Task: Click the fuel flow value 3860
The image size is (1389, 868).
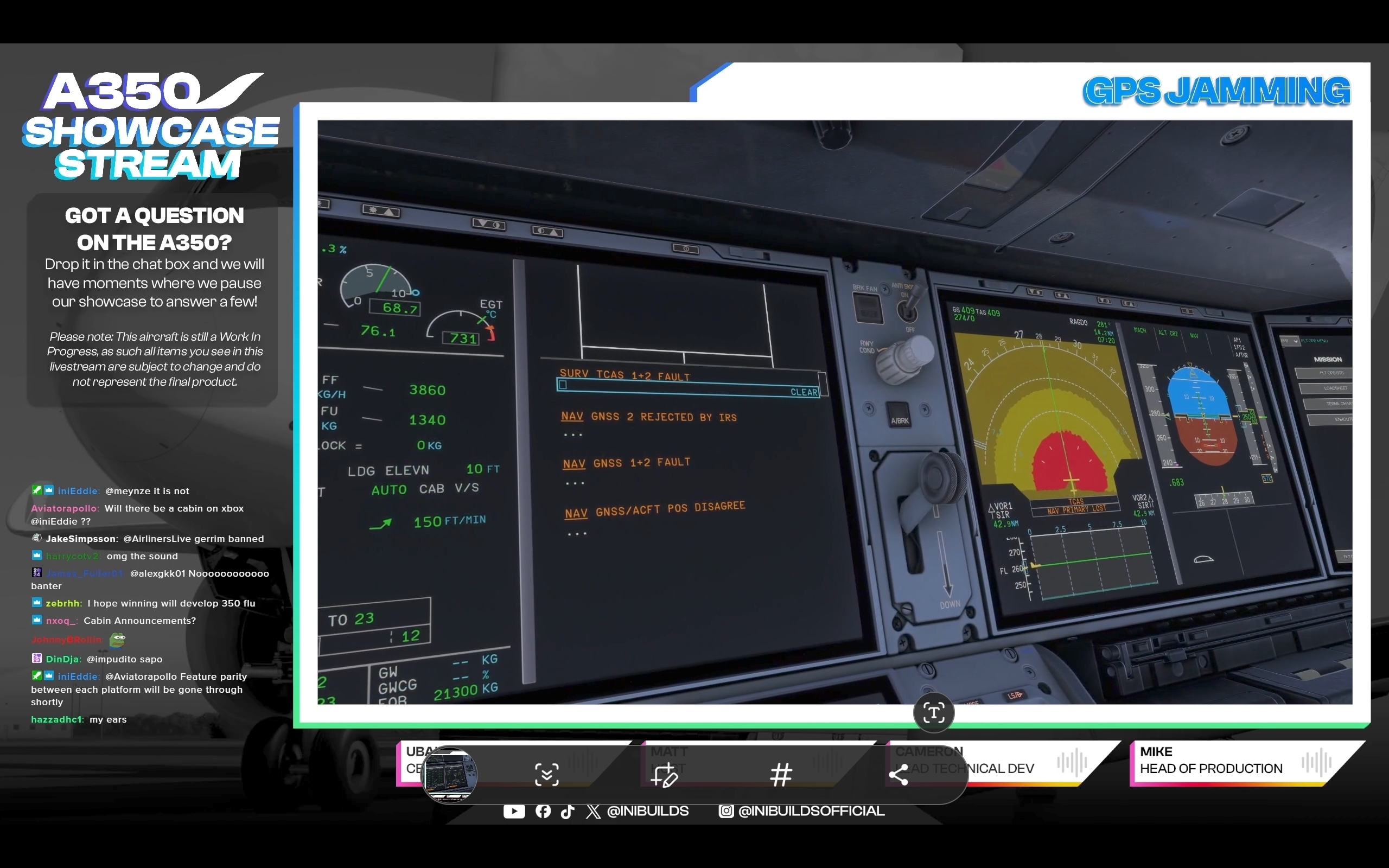Action: pyautogui.click(x=427, y=390)
